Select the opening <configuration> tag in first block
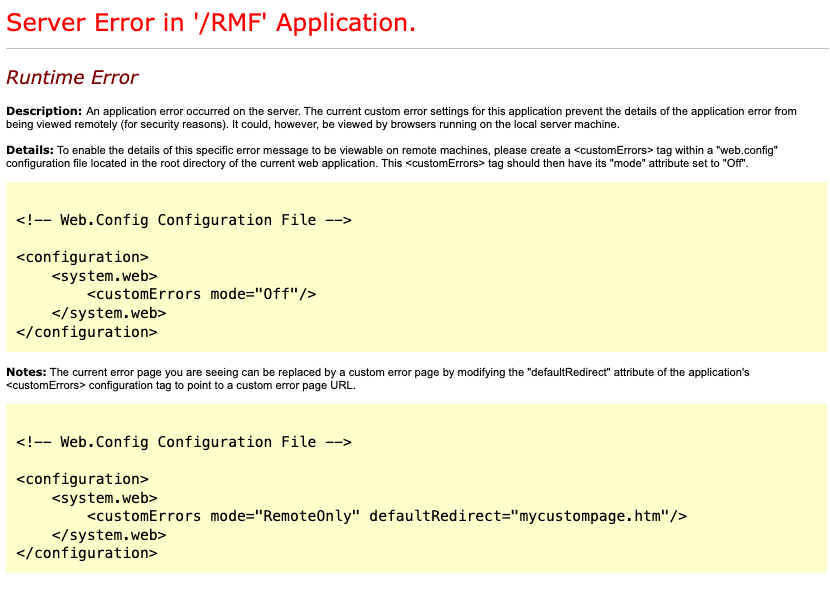 coord(82,256)
